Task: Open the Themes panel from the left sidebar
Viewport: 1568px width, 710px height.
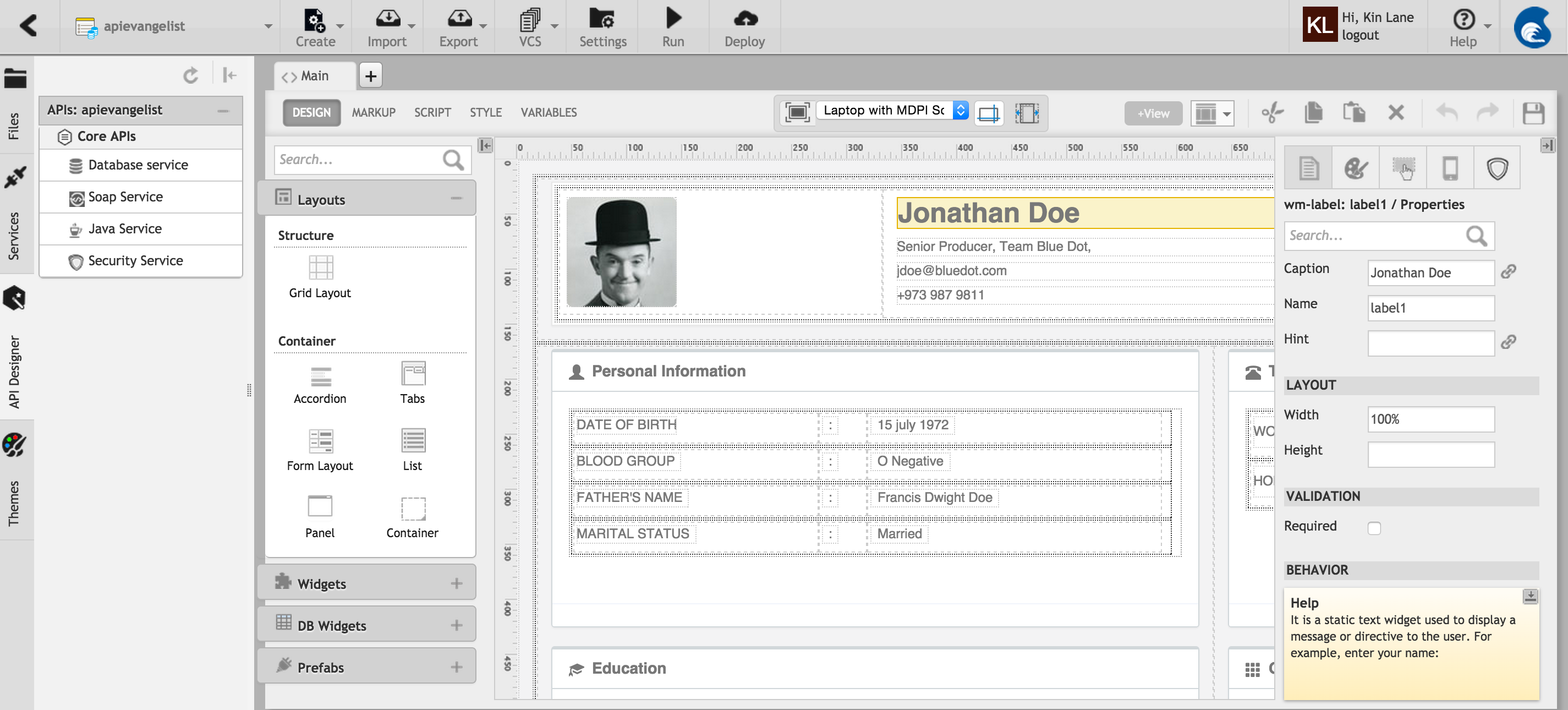Action: click(x=15, y=475)
